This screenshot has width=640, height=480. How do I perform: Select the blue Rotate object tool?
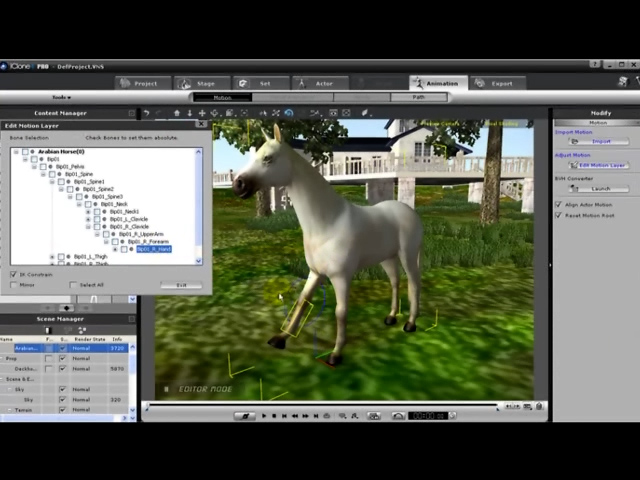tap(289, 113)
